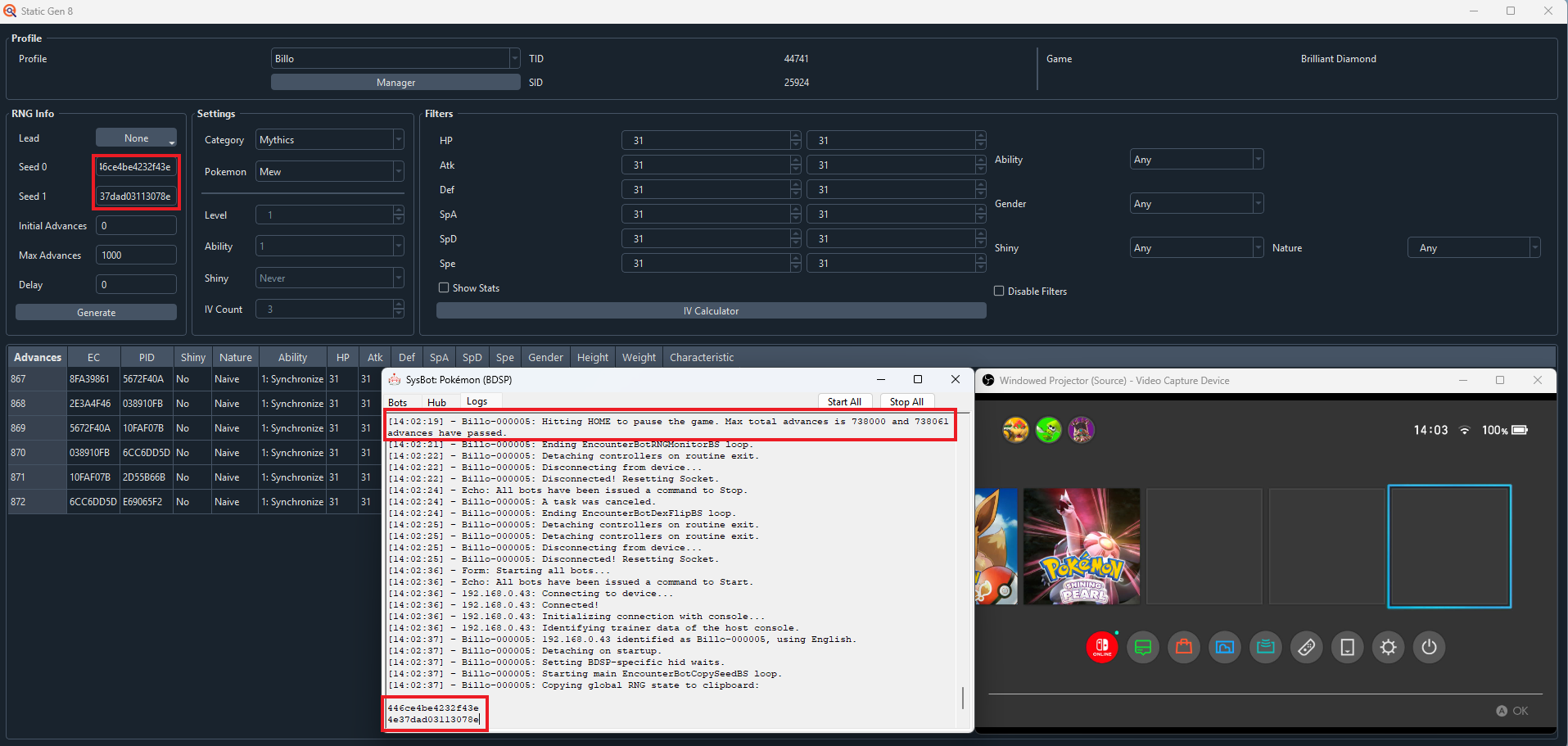Screen dimensions: 1568x746
Task: Open Virtual Game Cards icon
Action: (1348, 647)
